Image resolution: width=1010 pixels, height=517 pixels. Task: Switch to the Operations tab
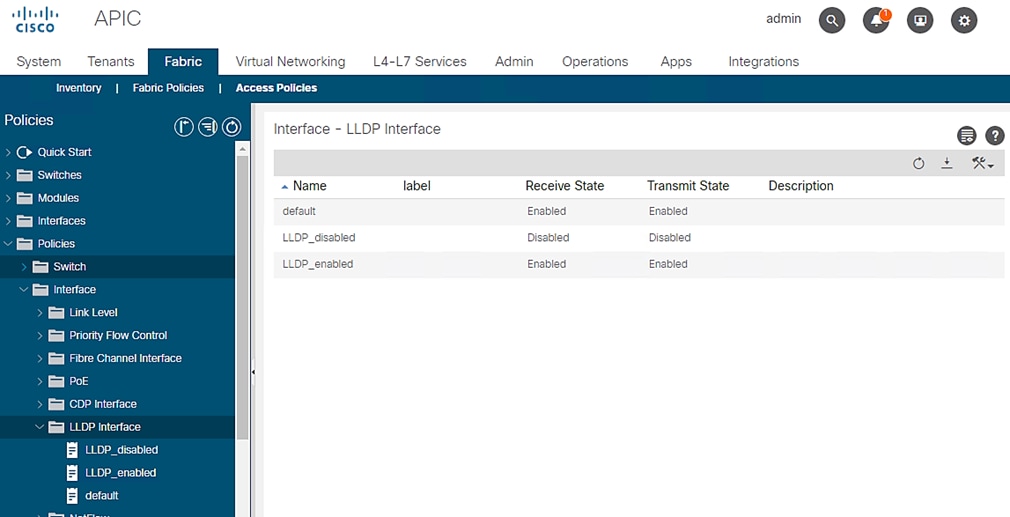pyautogui.click(x=595, y=62)
